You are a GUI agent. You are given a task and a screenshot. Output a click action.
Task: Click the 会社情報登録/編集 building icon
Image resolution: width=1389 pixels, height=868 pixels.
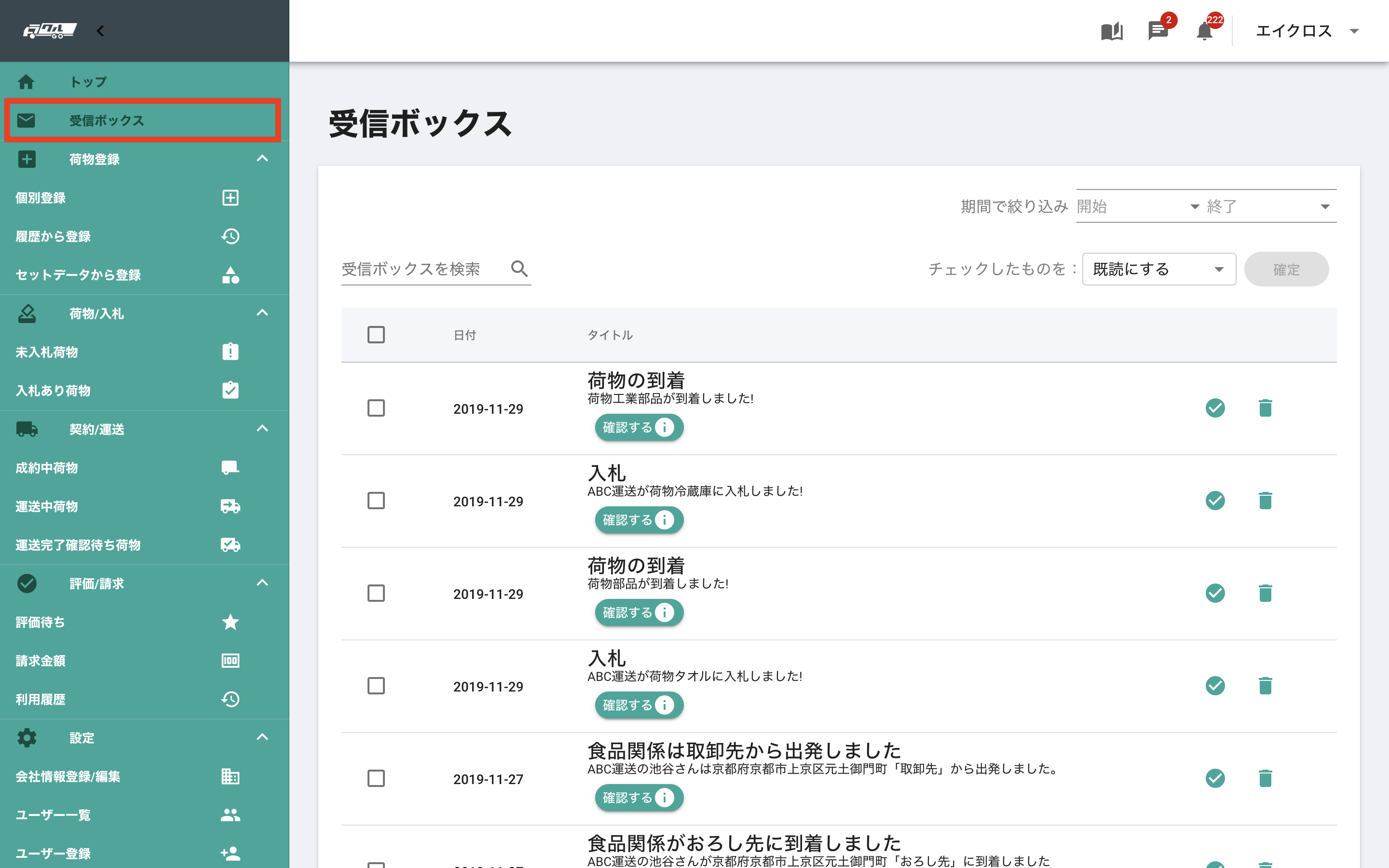click(230, 776)
